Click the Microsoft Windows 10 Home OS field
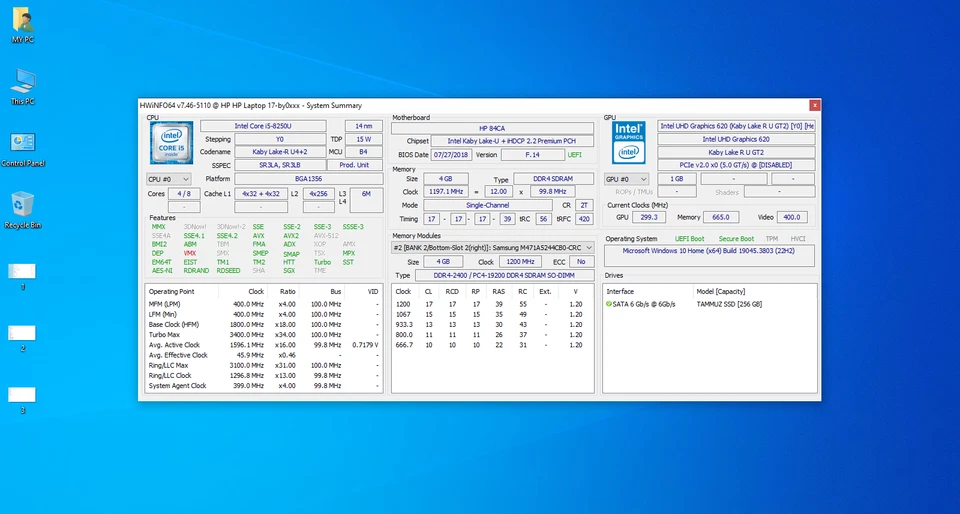Screen dimensions: 960x514 point(709,255)
